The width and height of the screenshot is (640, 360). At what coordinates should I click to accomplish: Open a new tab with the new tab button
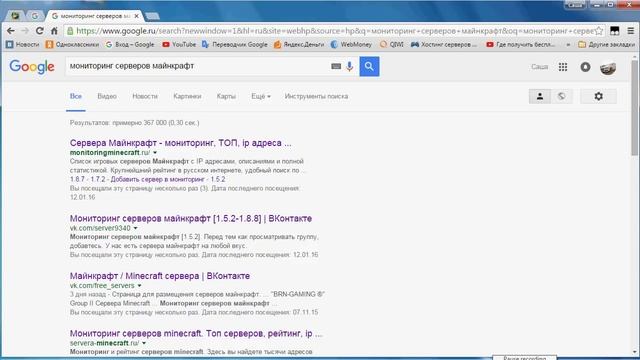coord(152,16)
